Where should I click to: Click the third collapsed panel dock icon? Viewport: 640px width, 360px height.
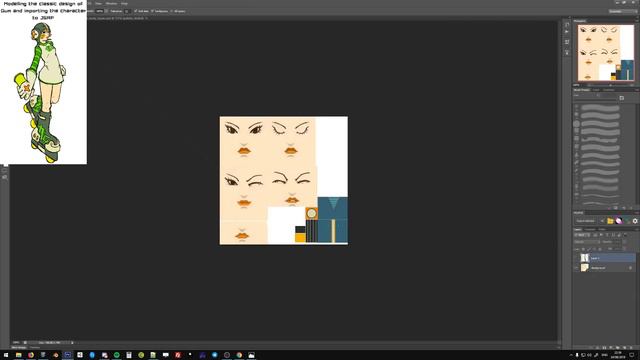click(567, 42)
